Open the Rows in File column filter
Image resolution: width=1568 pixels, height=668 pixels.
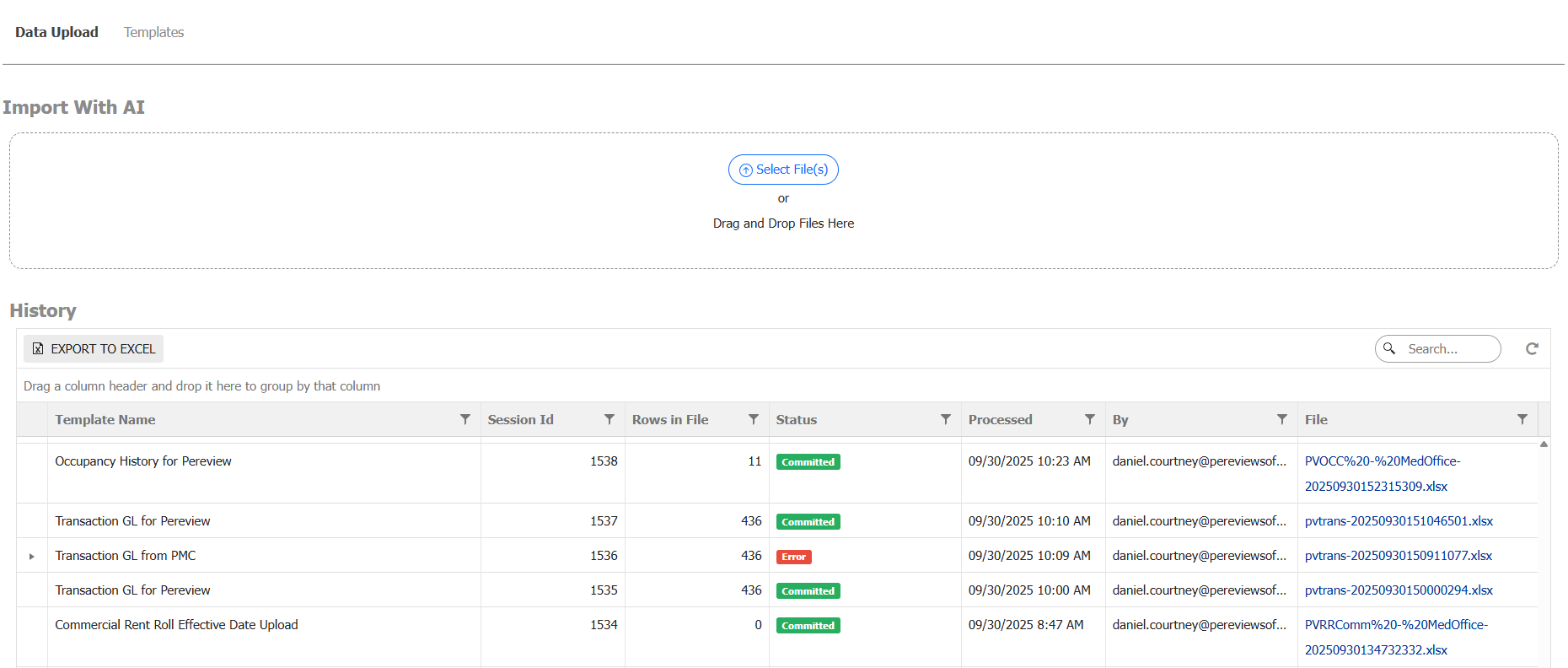(x=753, y=419)
